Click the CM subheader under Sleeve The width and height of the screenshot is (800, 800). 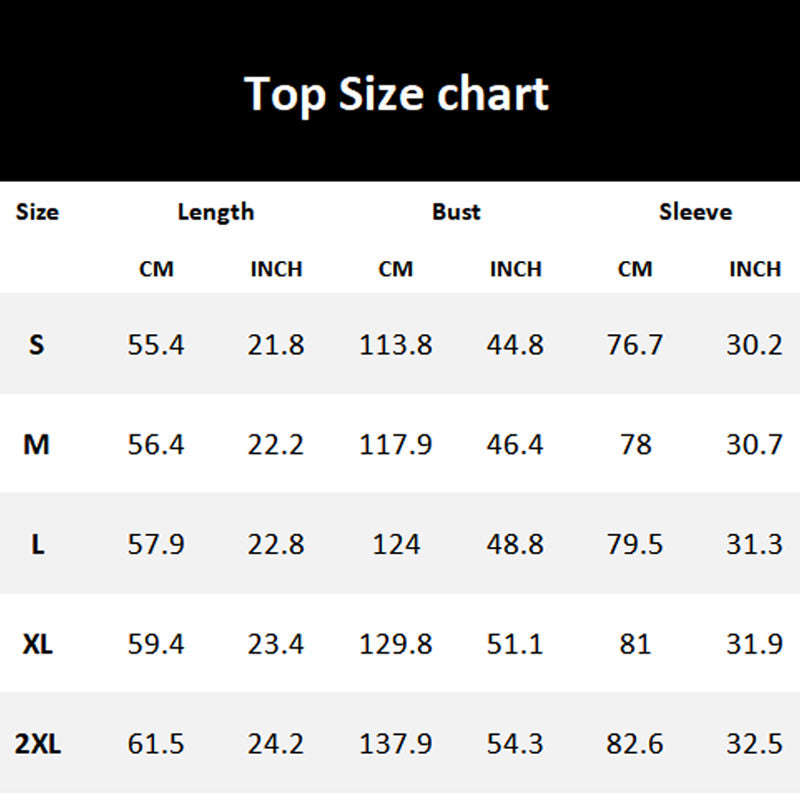point(635,269)
